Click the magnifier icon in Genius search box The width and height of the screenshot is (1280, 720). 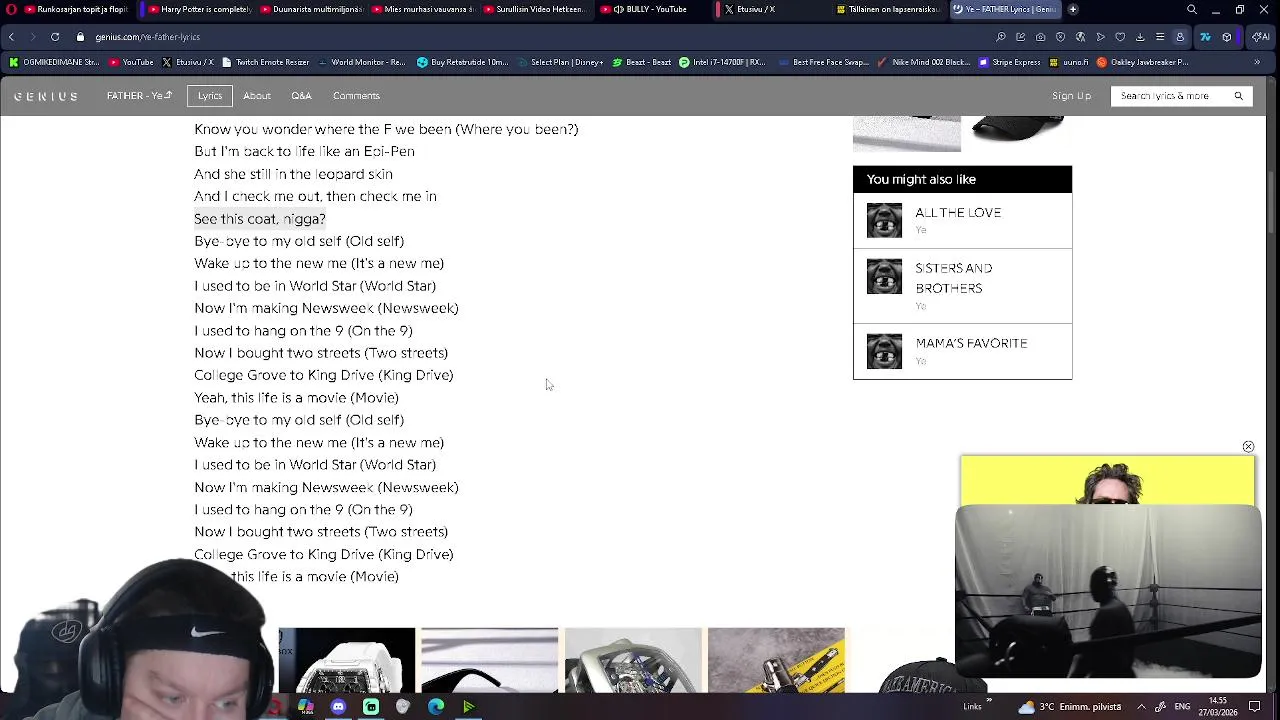1238,96
